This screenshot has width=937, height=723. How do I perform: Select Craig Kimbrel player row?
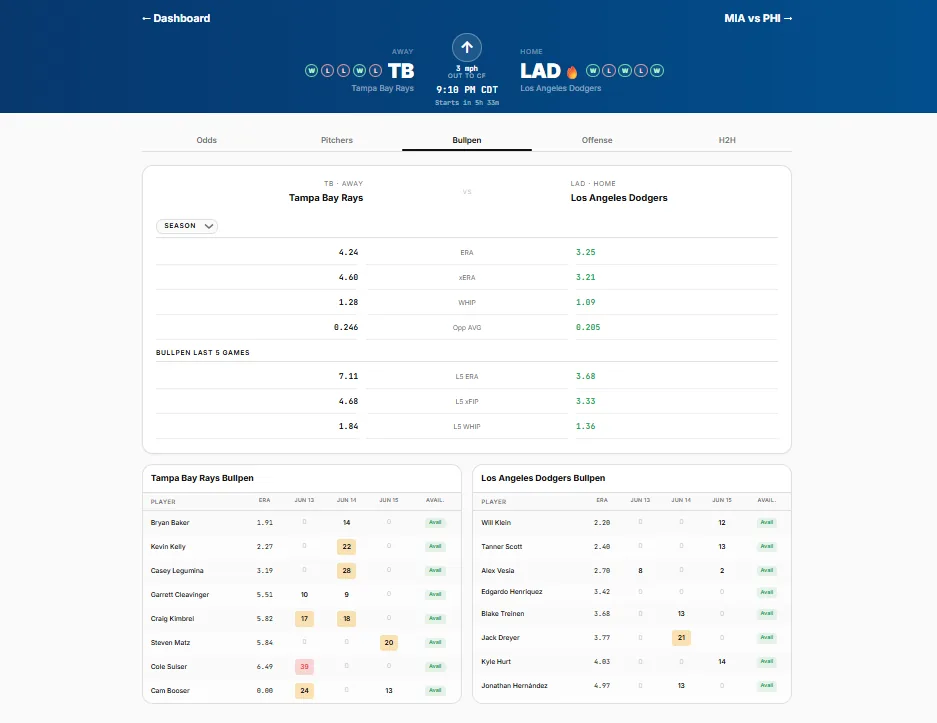302,618
